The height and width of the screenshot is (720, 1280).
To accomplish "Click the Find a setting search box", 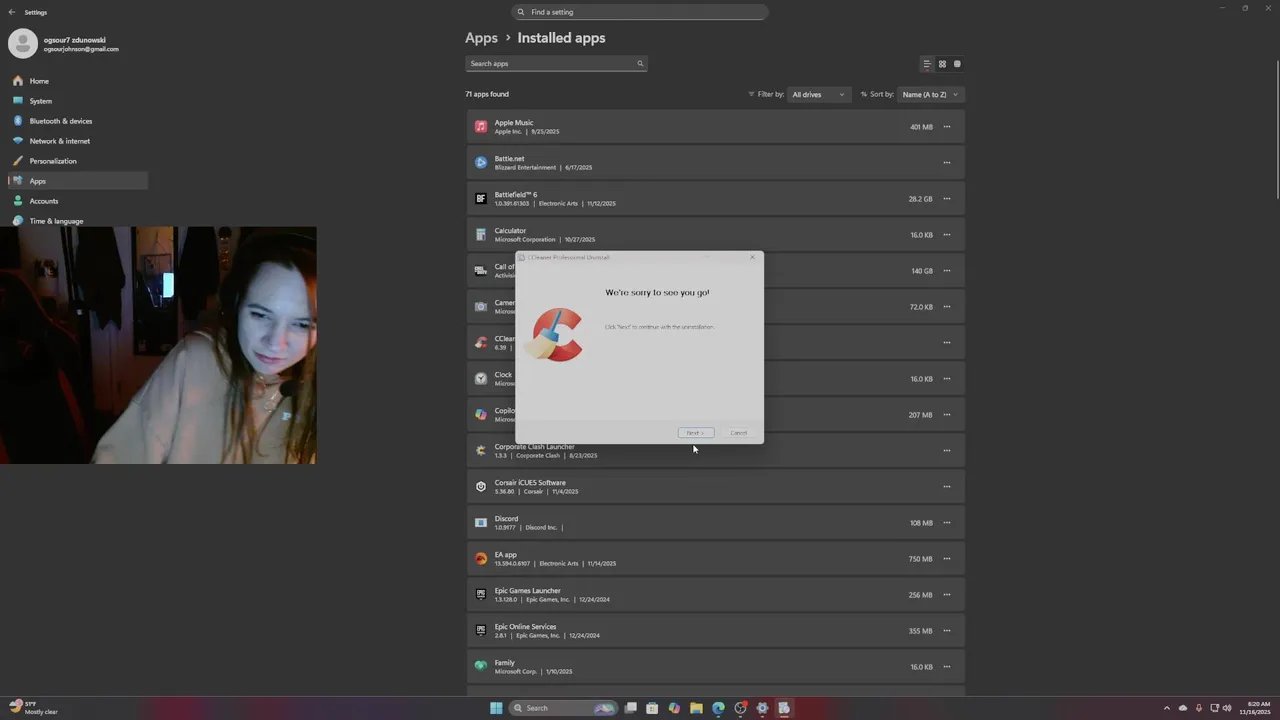I will click(x=640, y=12).
